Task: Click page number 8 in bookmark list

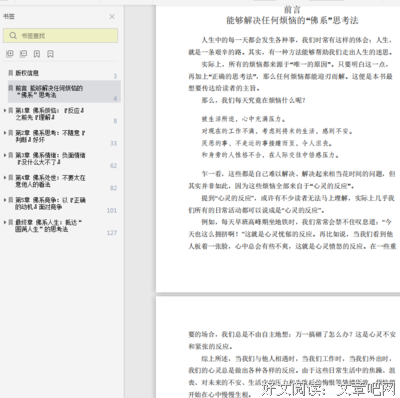Action: pyautogui.click(x=115, y=121)
